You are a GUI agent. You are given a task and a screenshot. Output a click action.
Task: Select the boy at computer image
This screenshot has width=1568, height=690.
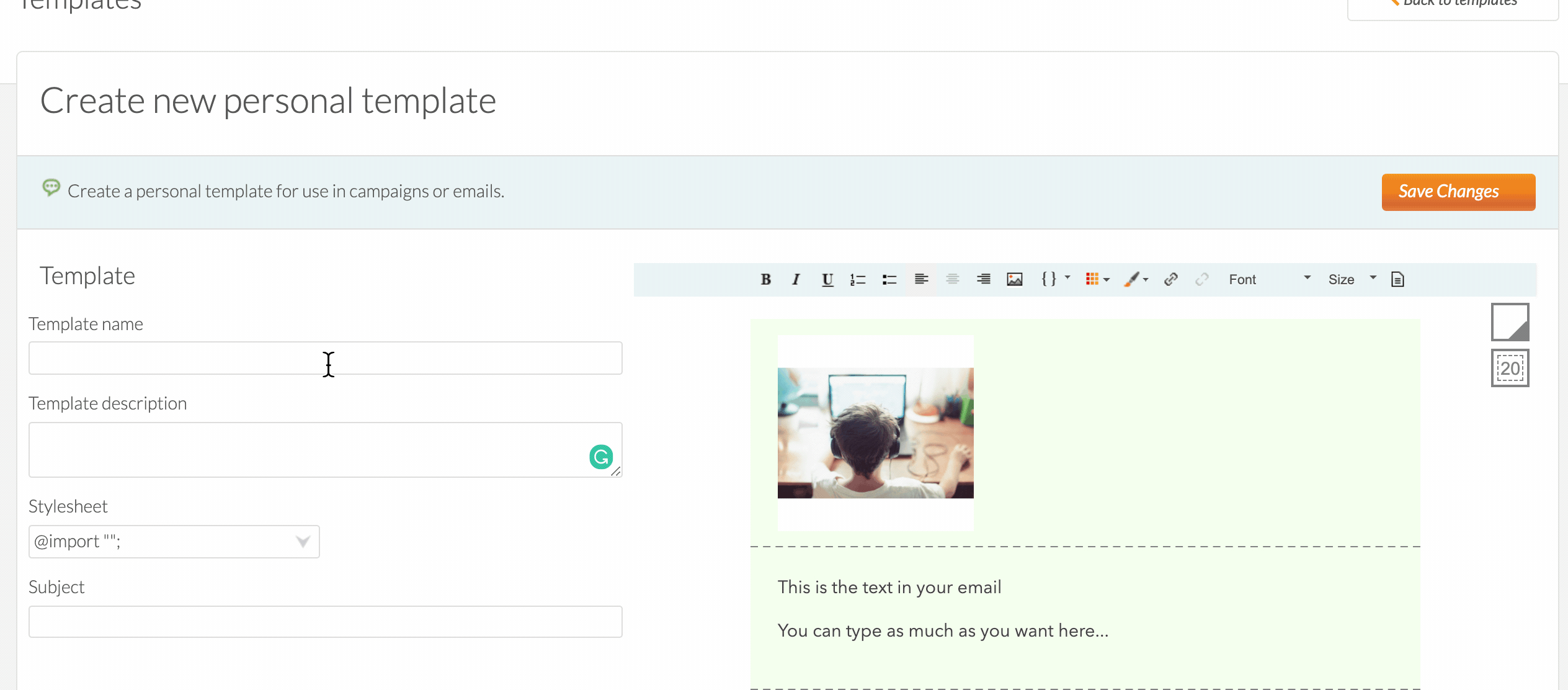coord(876,433)
